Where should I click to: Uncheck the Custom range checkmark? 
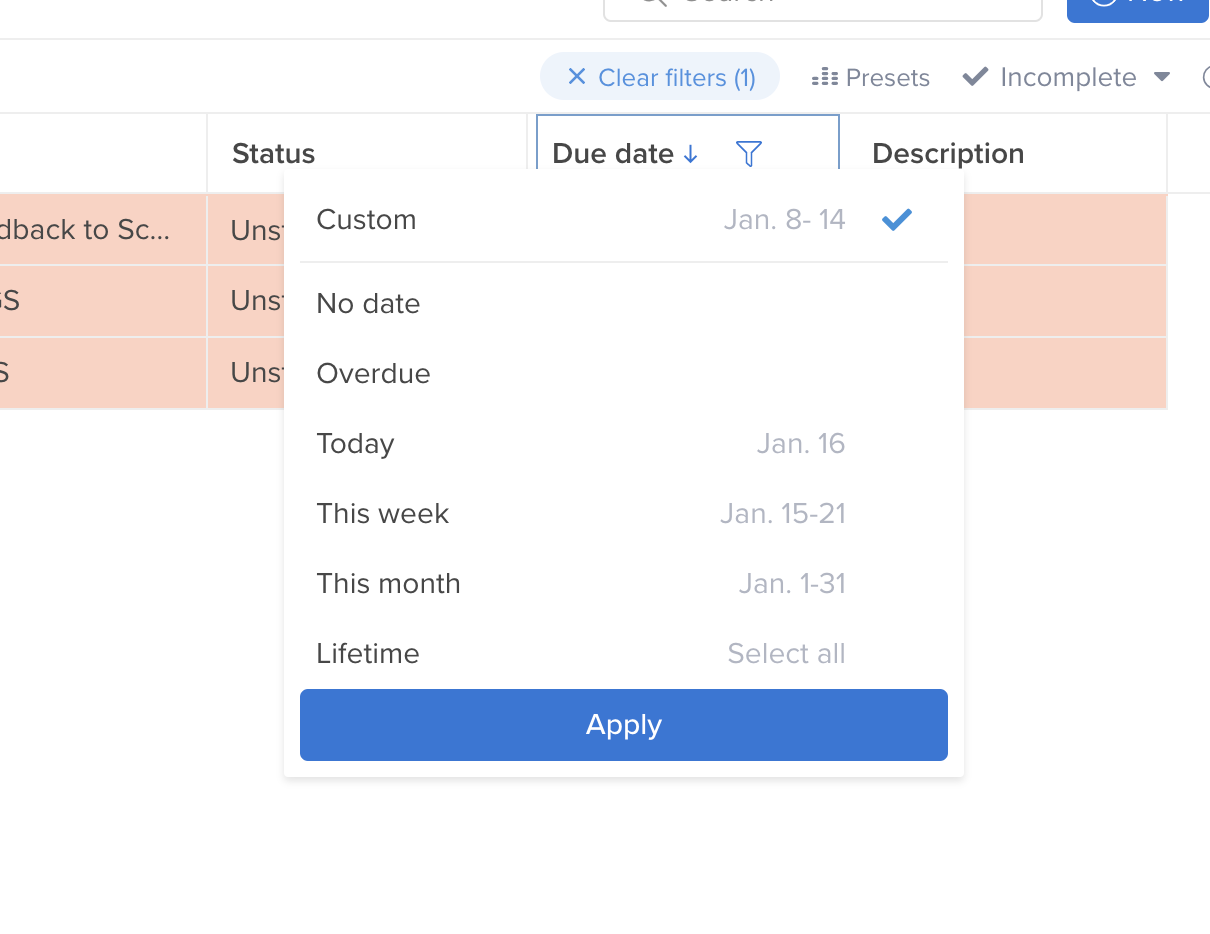897,220
